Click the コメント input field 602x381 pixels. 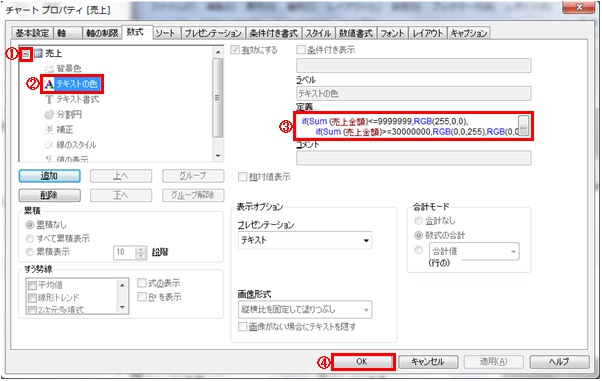coord(413,157)
